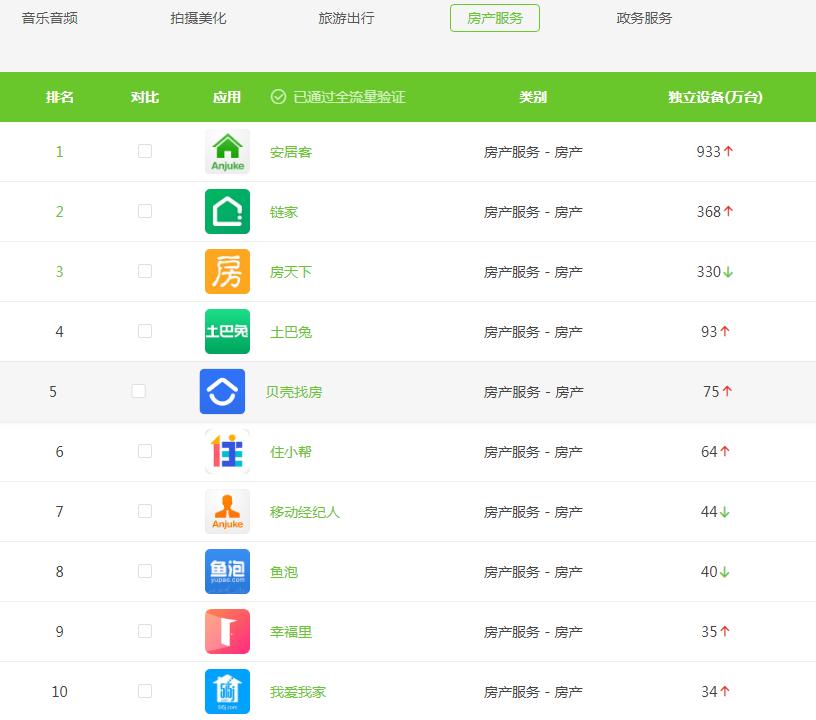Screen dimensions: 816x720
Task: Select the 房天下 orange icon
Action: (x=227, y=271)
